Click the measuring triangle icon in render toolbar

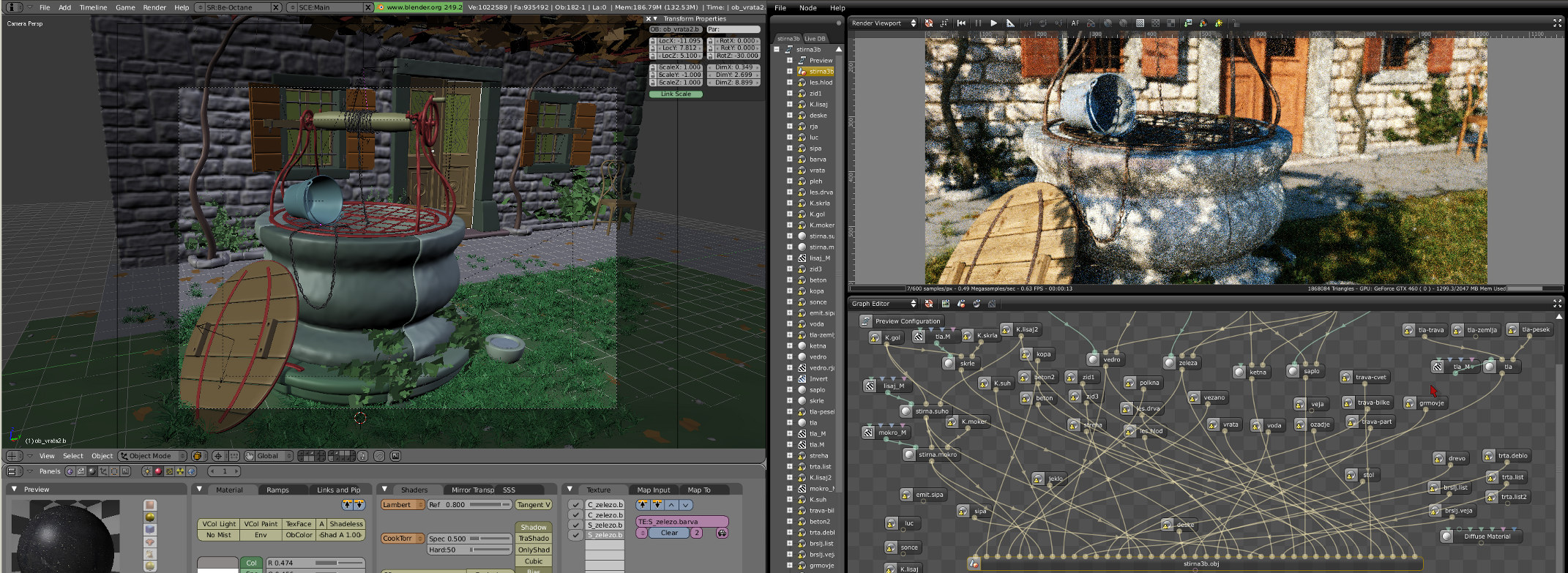click(x=1010, y=23)
